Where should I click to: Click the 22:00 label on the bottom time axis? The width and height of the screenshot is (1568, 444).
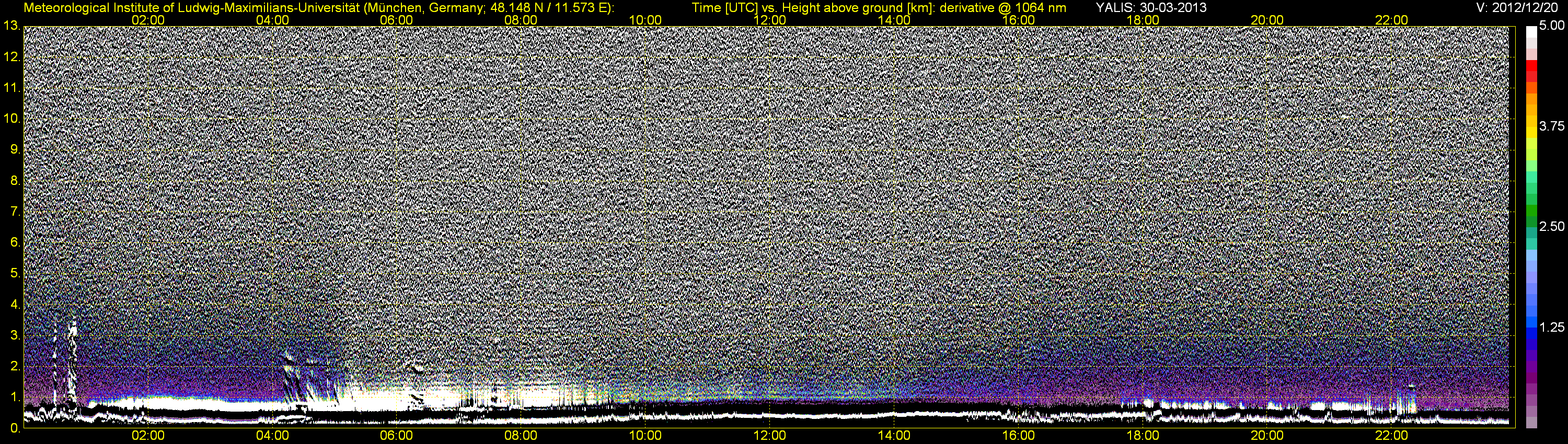click(x=1391, y=436)
